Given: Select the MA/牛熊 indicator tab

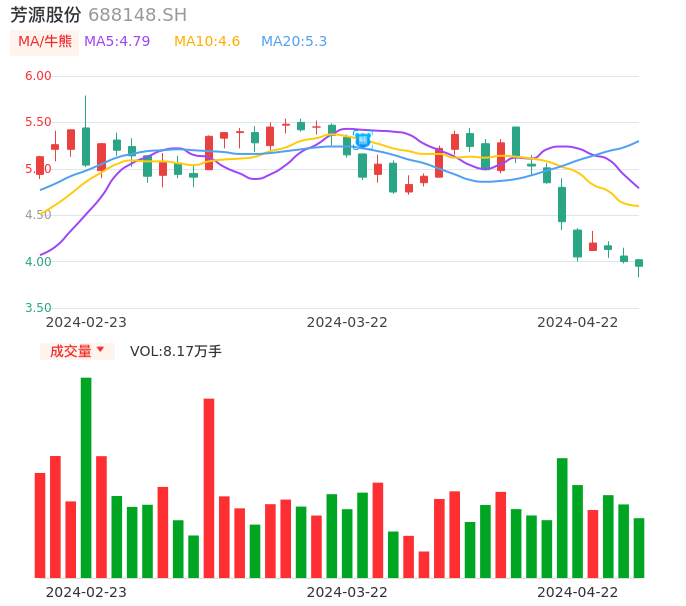Looking at the screenshot, I should click(45, 42).
